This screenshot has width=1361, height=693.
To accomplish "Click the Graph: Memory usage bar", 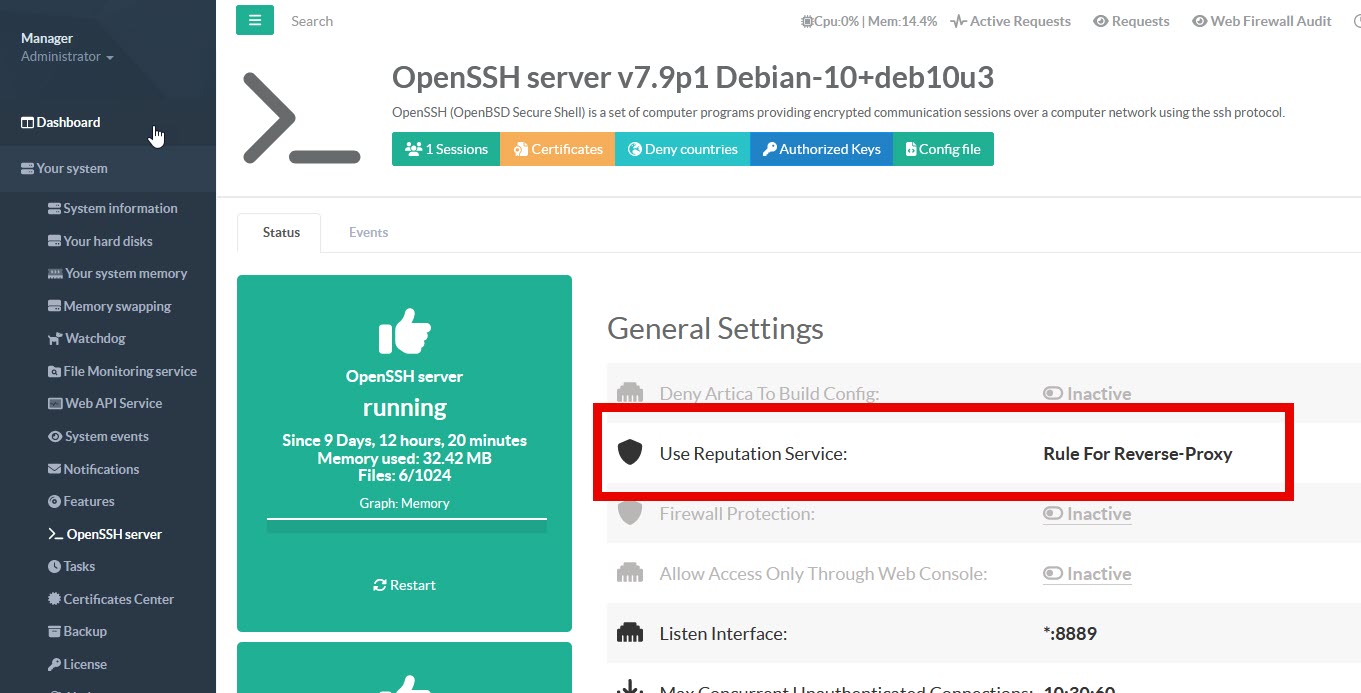I will [406, 520].
